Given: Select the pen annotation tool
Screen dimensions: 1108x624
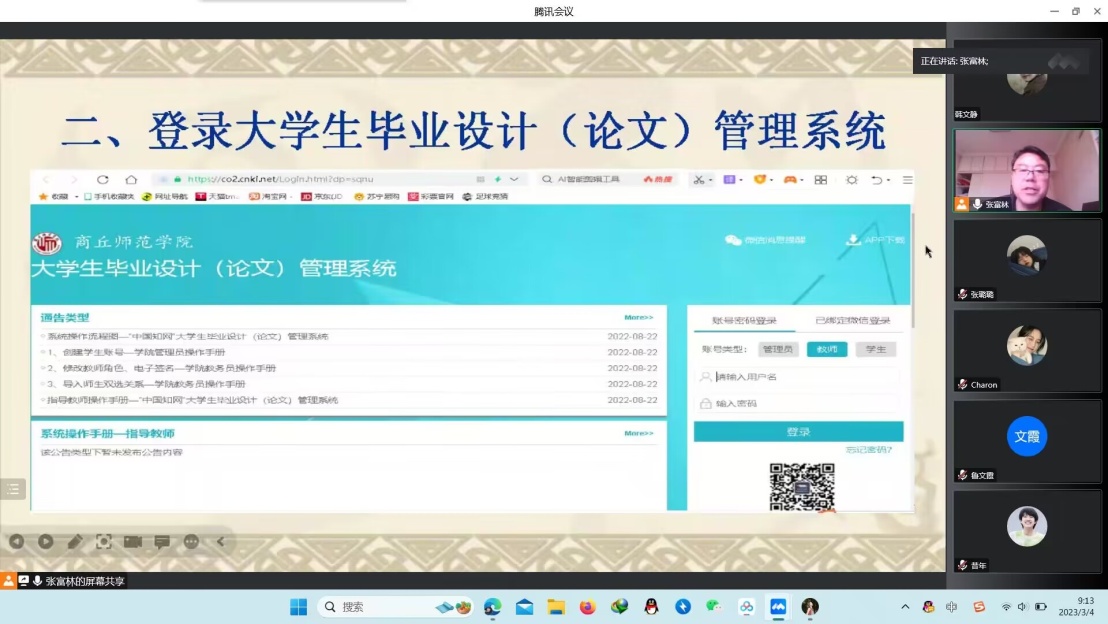Looking at the screenshot, I should 75,542.
